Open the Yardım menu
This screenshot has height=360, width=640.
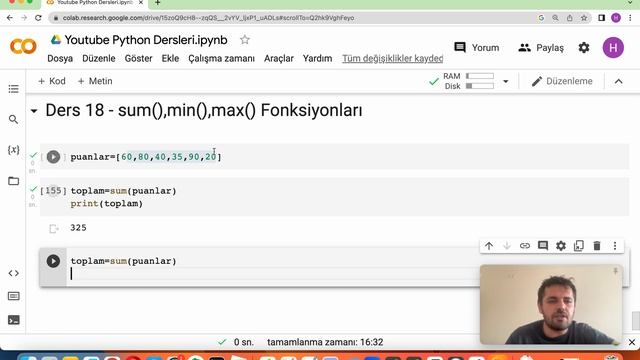tap(317, 58)
